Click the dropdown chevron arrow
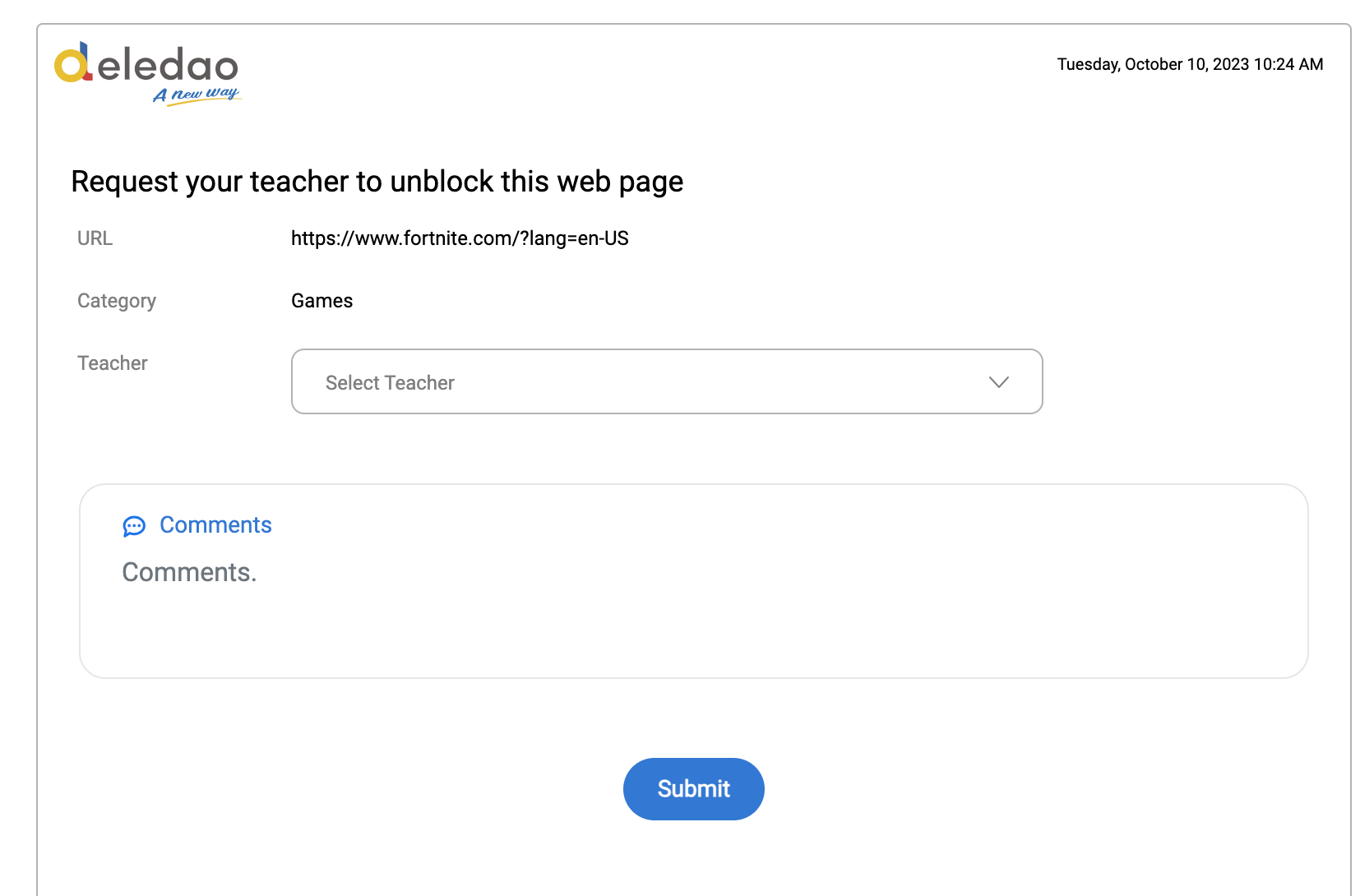 [998, 382]
